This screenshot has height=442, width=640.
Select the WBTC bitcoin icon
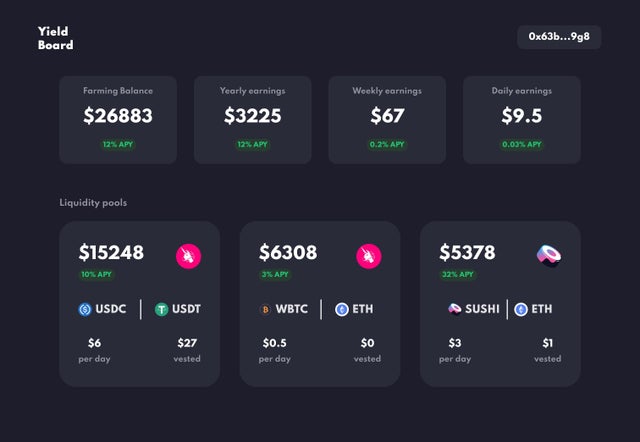click(x=265, y=309)
